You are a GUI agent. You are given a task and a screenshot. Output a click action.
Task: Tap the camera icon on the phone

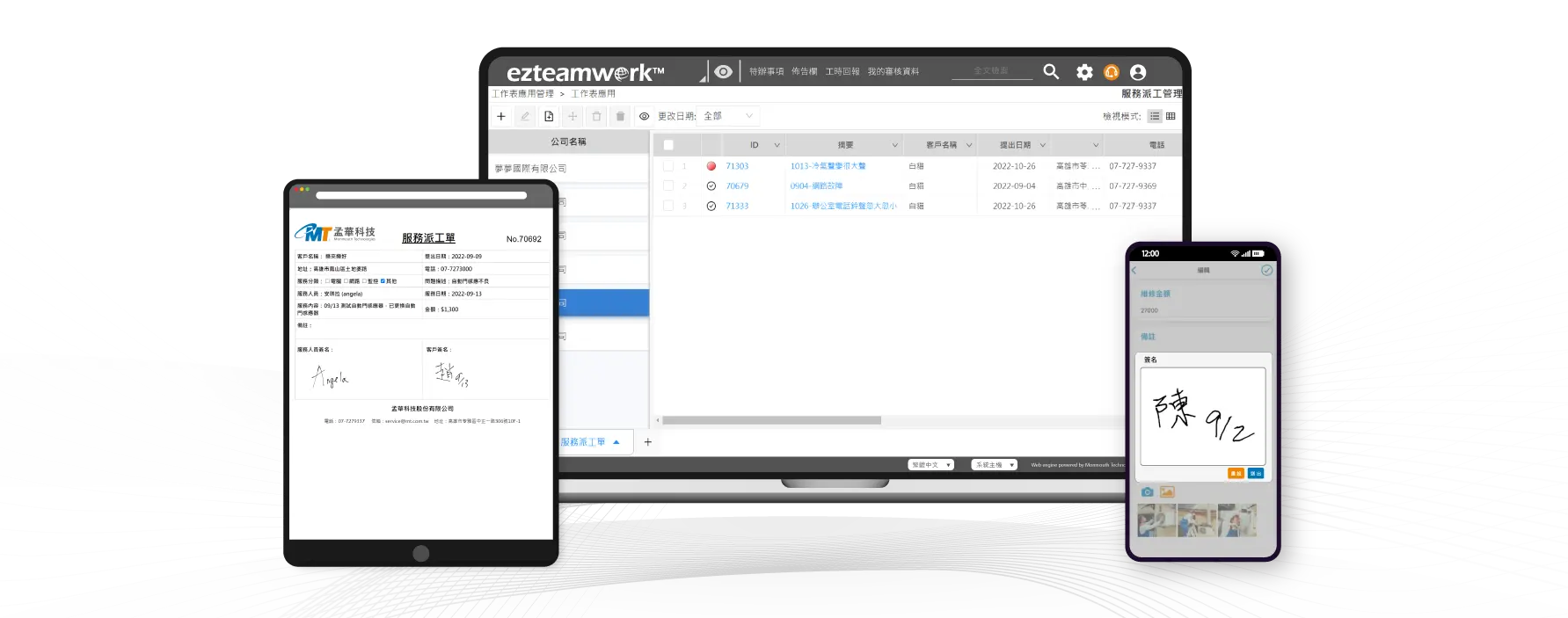[1147, 492]
